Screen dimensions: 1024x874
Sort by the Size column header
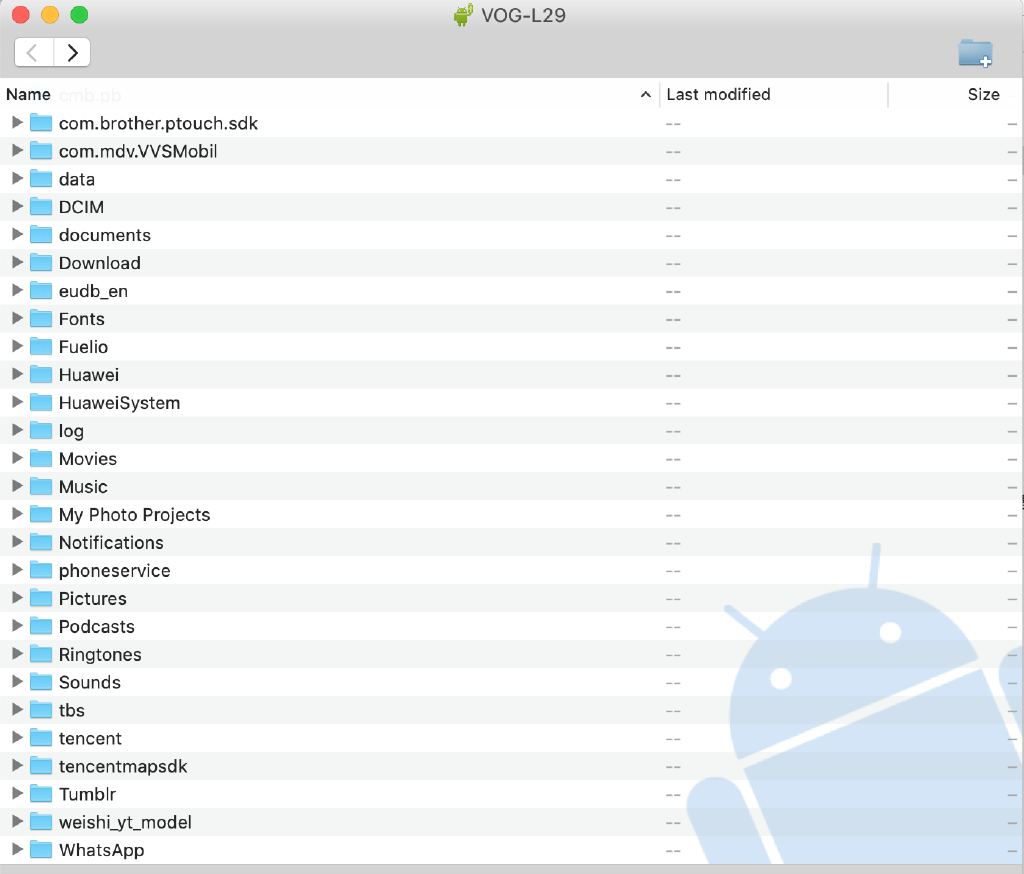coord(982,95)
